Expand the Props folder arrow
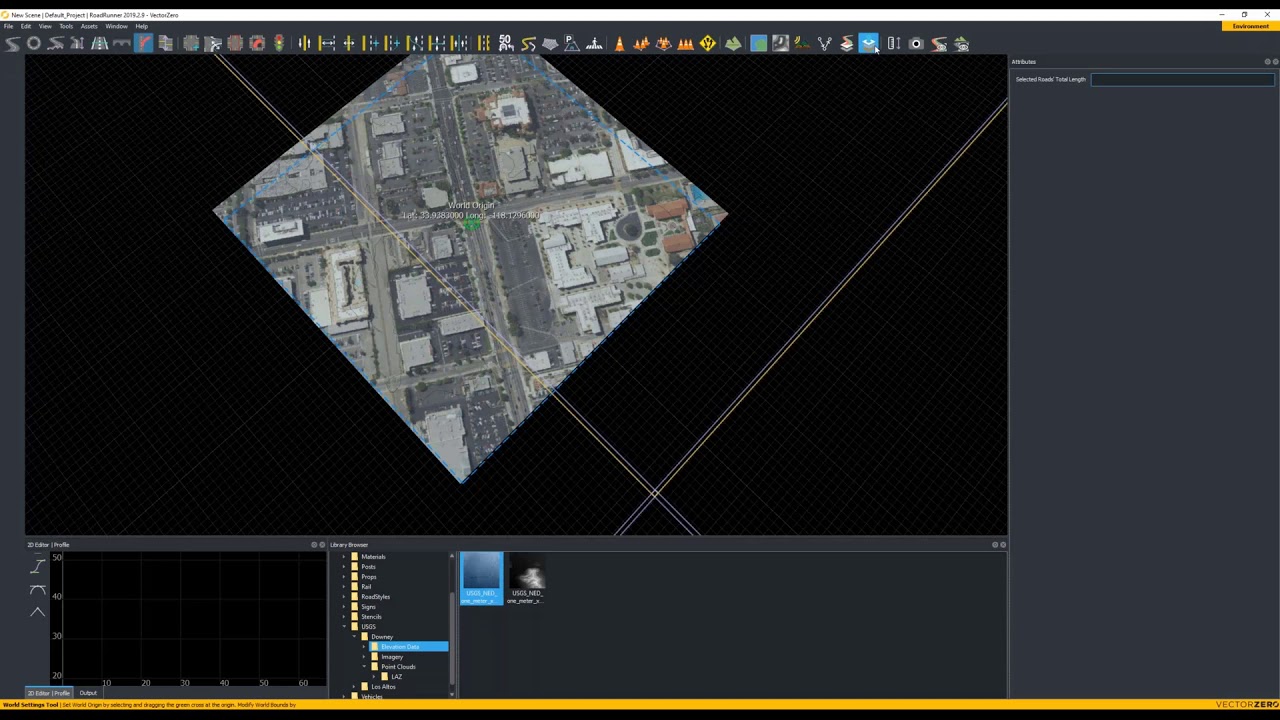This screenshot has height=720, width=1280. point(344,577)
